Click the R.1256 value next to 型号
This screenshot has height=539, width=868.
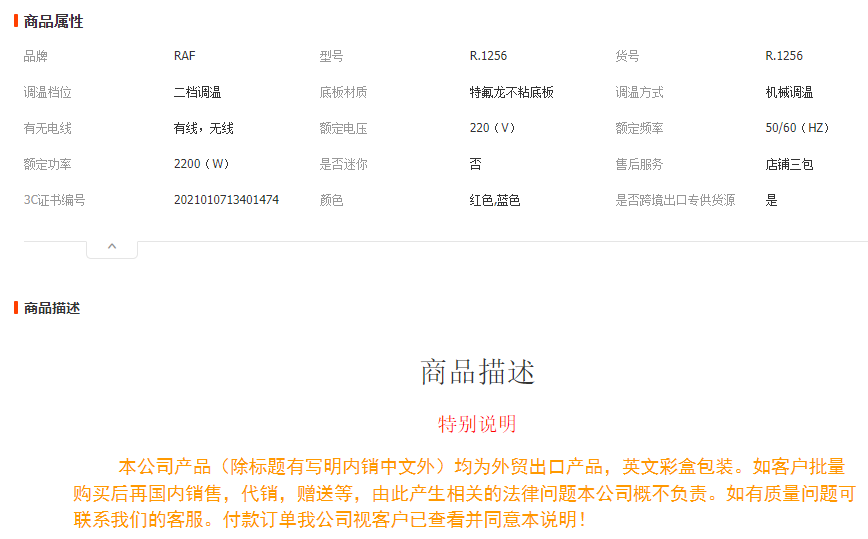click(x=488, y=56)
